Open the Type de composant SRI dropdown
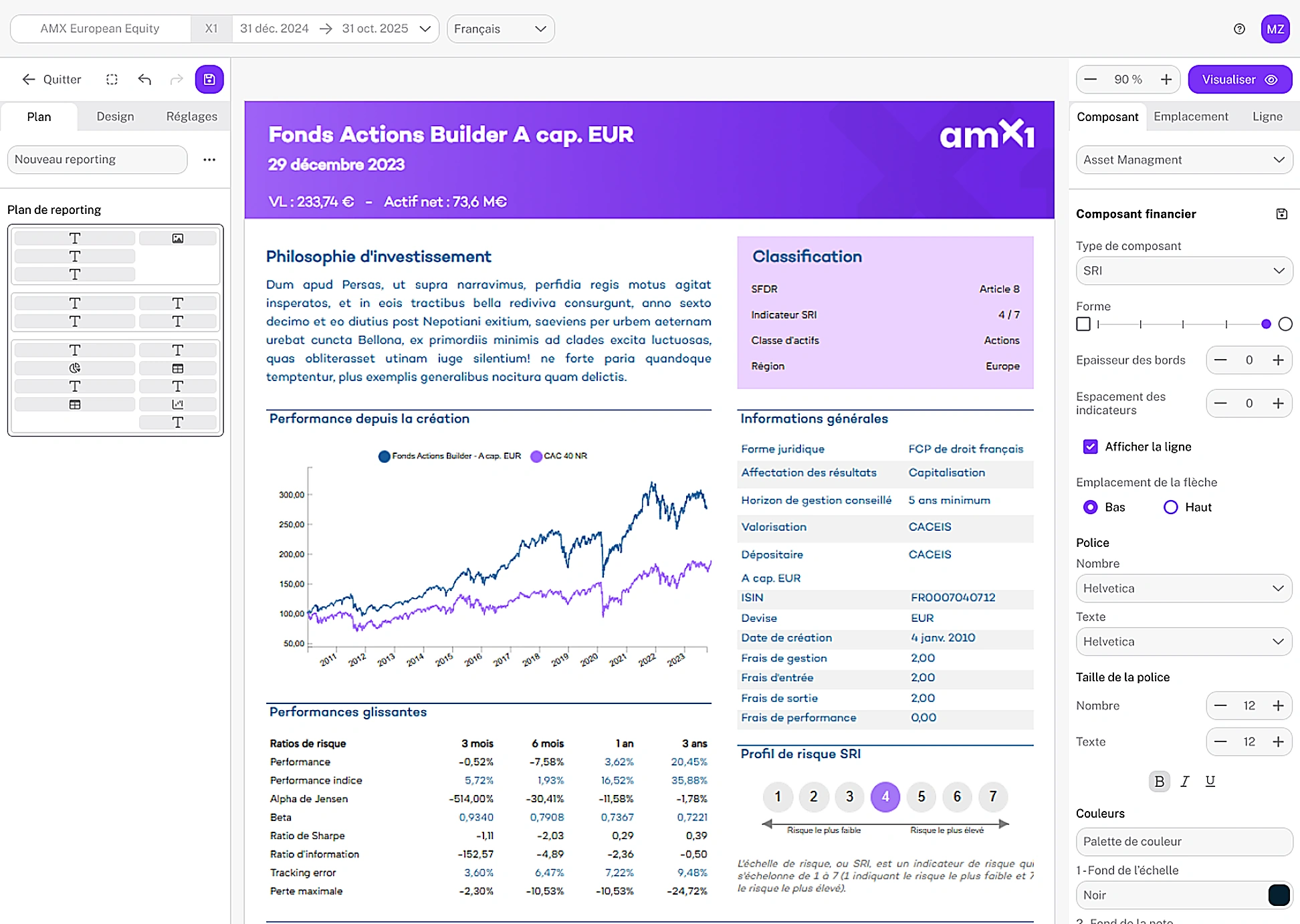Image resolution: width=1300 pixels, height=924 pixels. (1184, 271)
